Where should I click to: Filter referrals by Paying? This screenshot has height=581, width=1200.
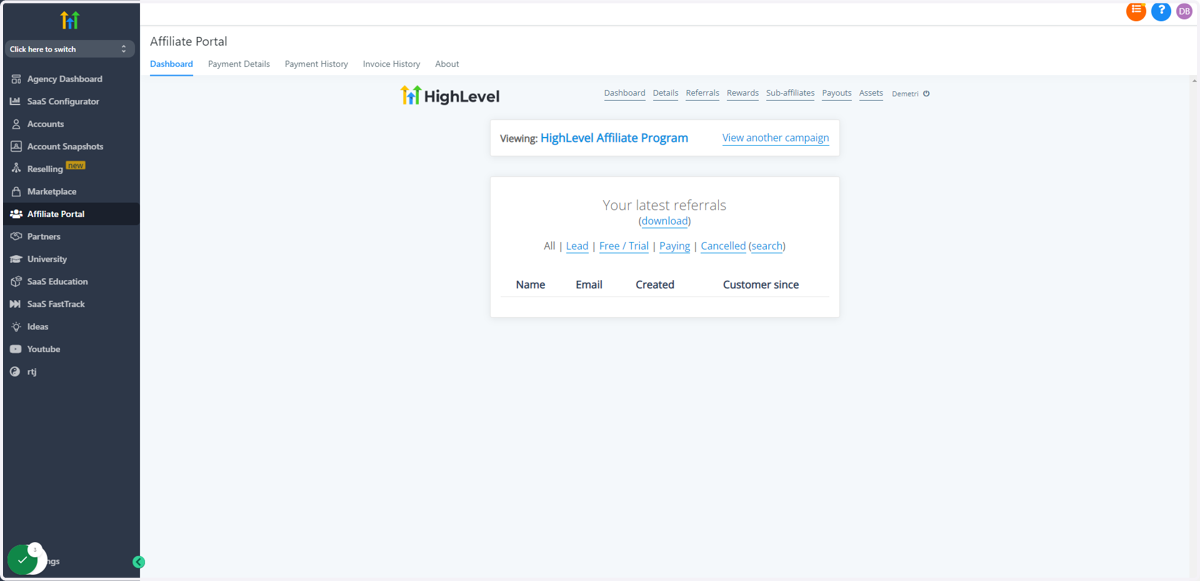(674, 246)
